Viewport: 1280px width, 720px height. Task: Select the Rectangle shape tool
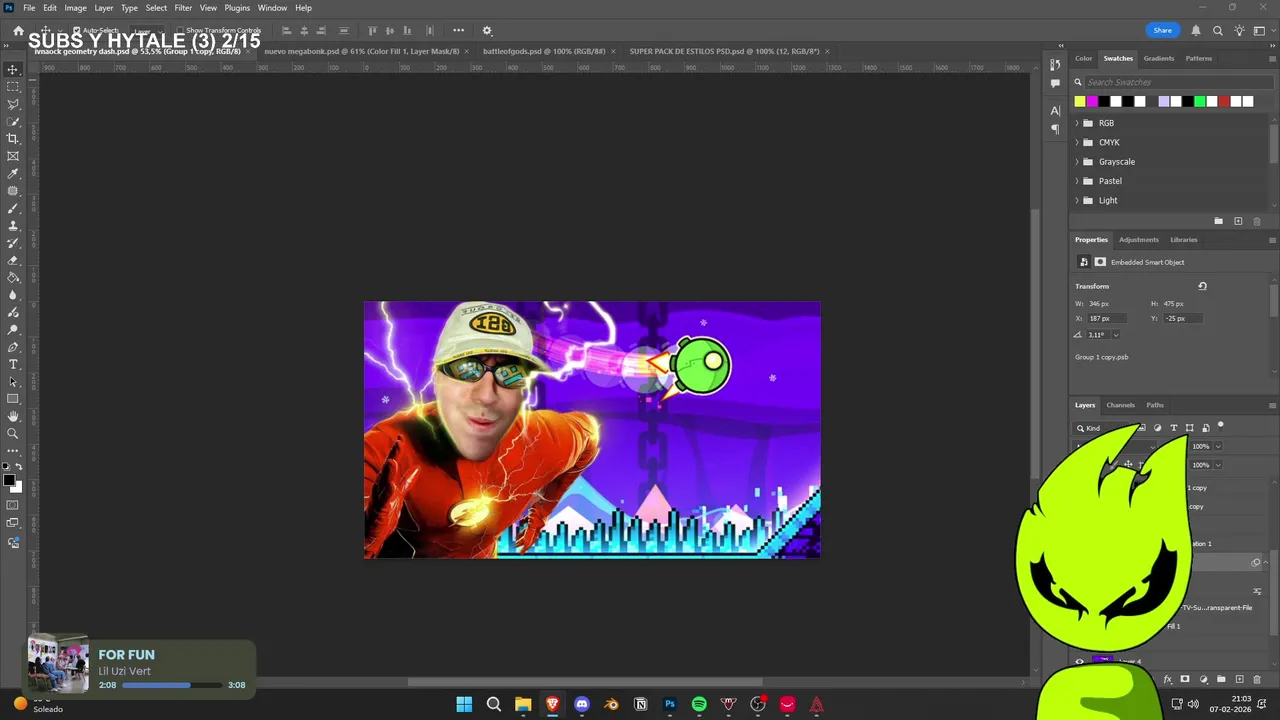pyautogui.click(x=13, y=399)
